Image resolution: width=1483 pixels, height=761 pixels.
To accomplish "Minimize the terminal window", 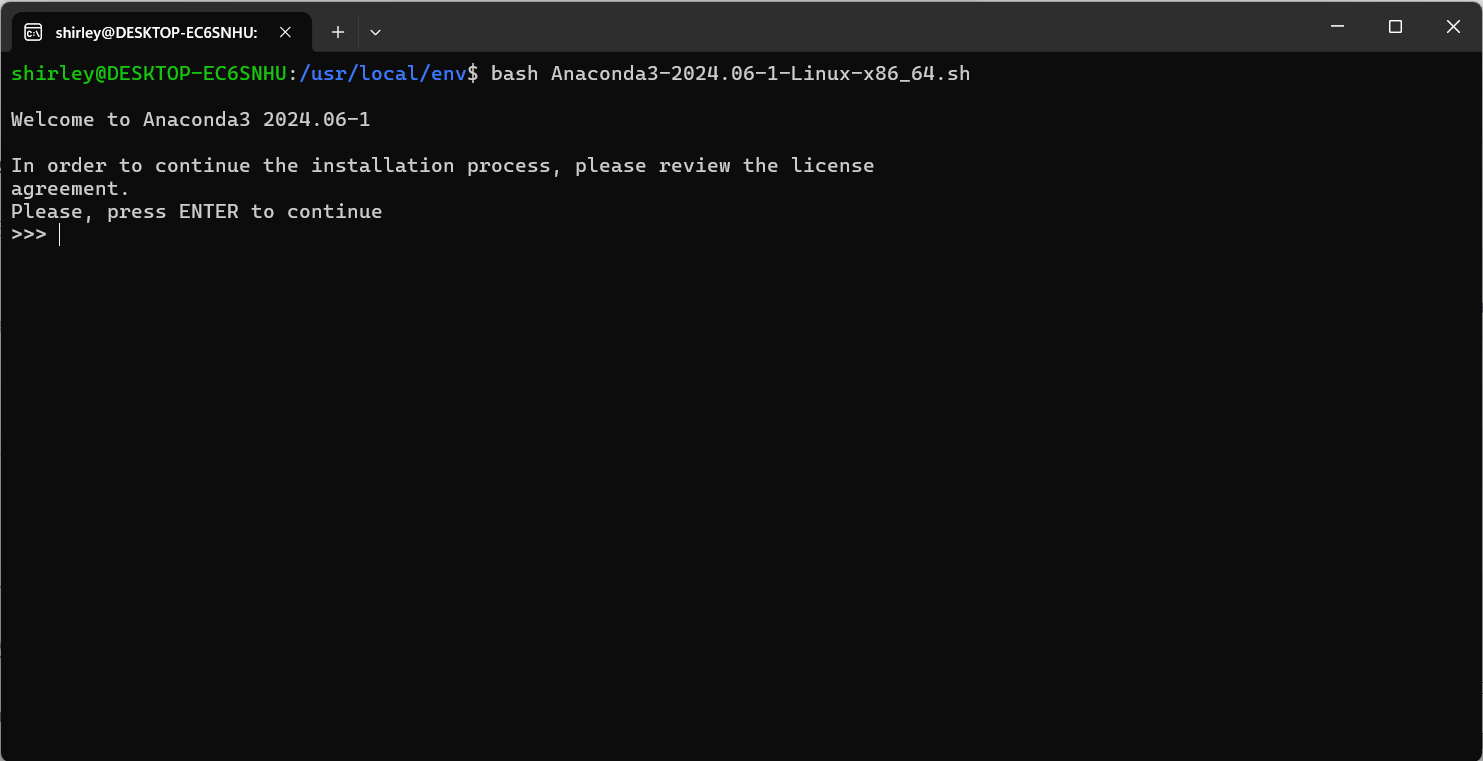I will click(1337, 27).
